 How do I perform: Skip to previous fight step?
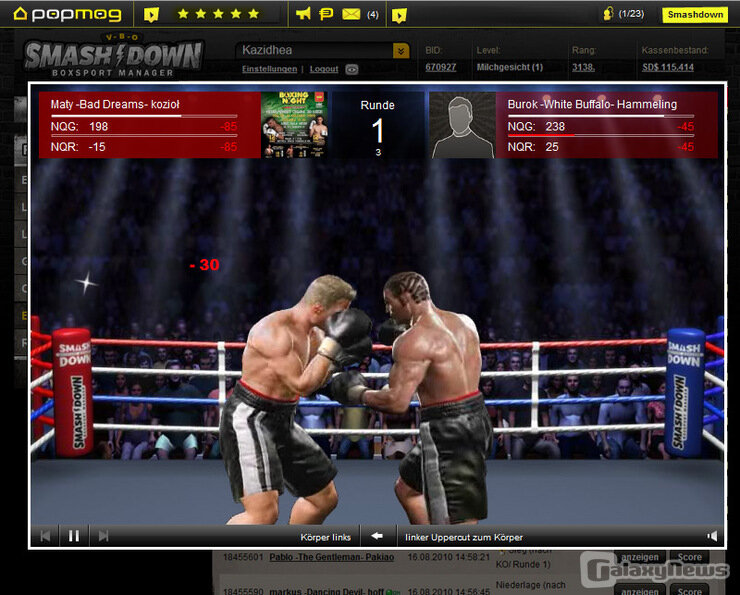point(45,536)
